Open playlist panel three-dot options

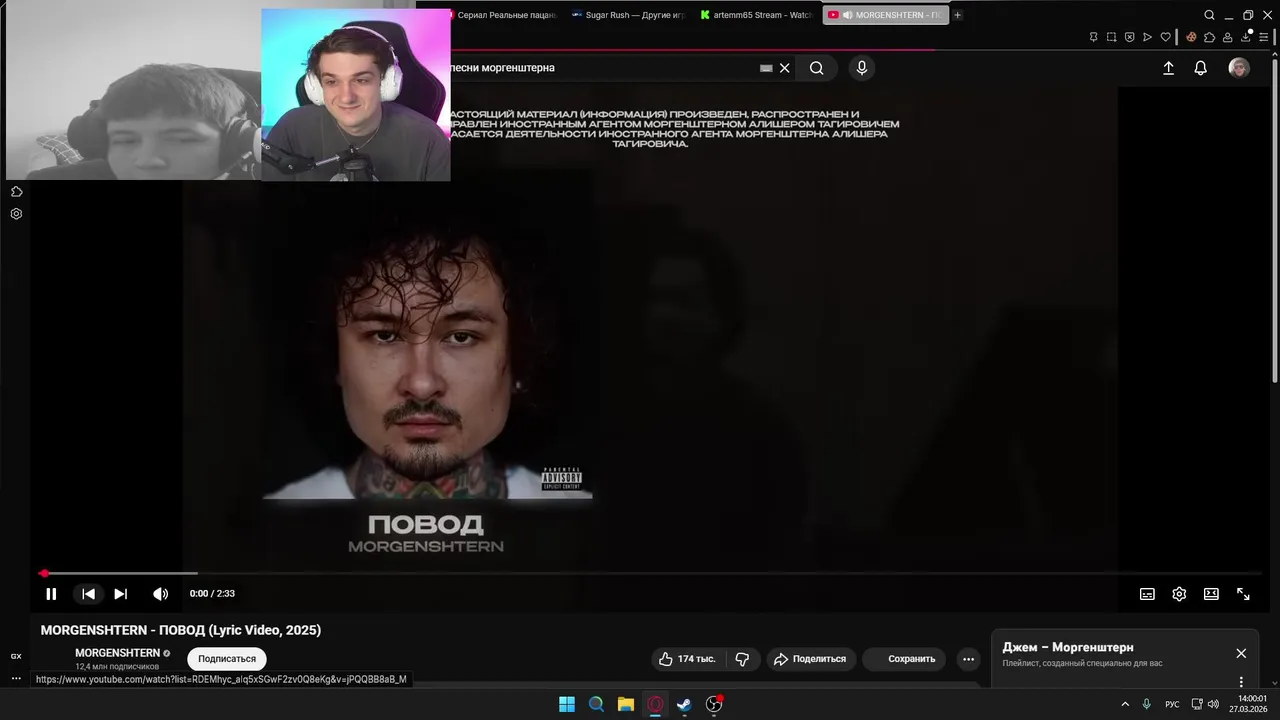1241,682
